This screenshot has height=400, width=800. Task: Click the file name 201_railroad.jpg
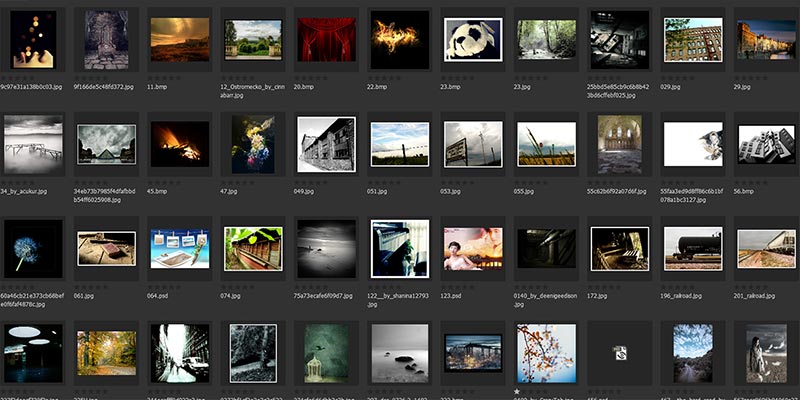[755, 296]
